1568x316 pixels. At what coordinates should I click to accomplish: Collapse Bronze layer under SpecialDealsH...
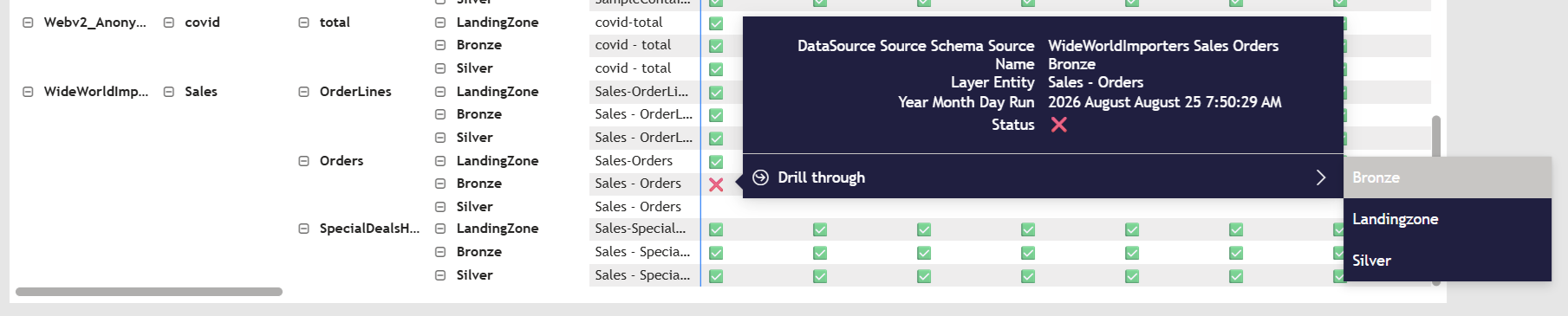pos(440,252)
